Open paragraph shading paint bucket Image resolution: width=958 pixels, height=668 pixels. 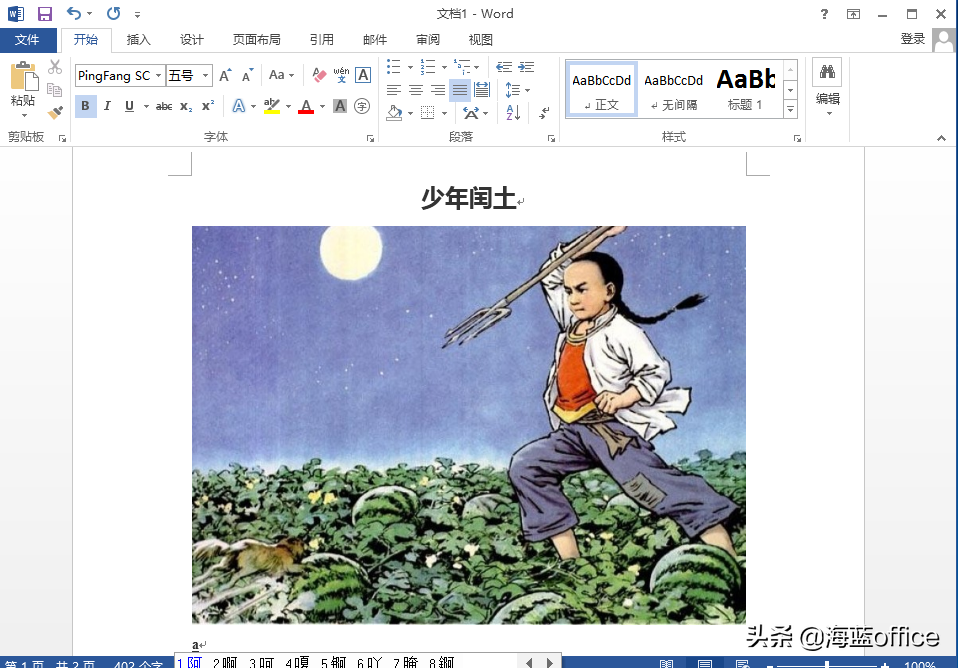tap(394, 112)
